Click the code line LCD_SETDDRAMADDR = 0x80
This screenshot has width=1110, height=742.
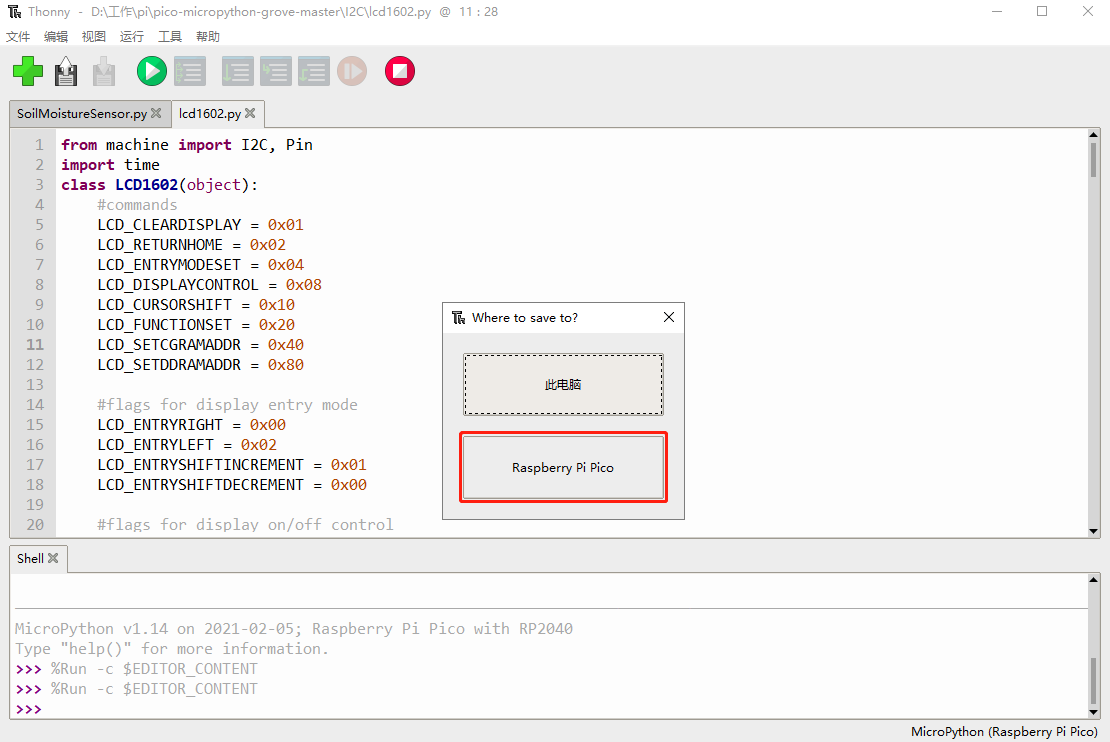click(200, 365)
